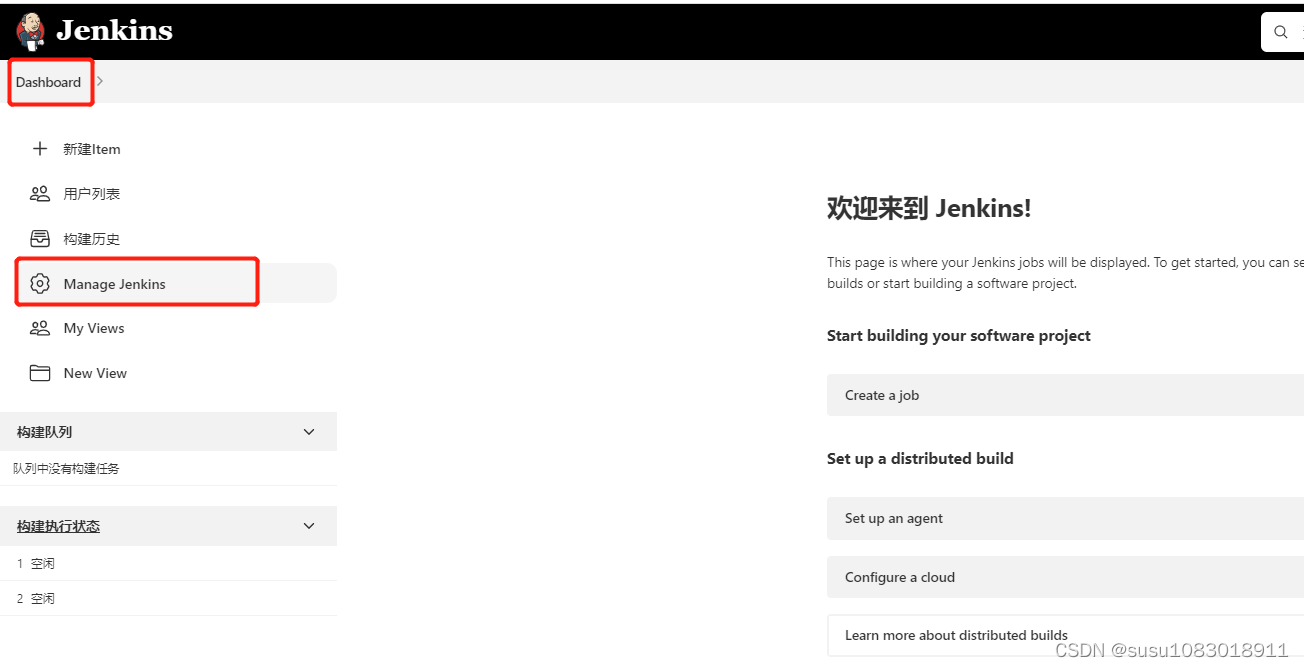The width and height of the screenshot is (1304, 667).
Task: Collapse the 构建执行状态 panel chevron
Action: pos(309,526)
